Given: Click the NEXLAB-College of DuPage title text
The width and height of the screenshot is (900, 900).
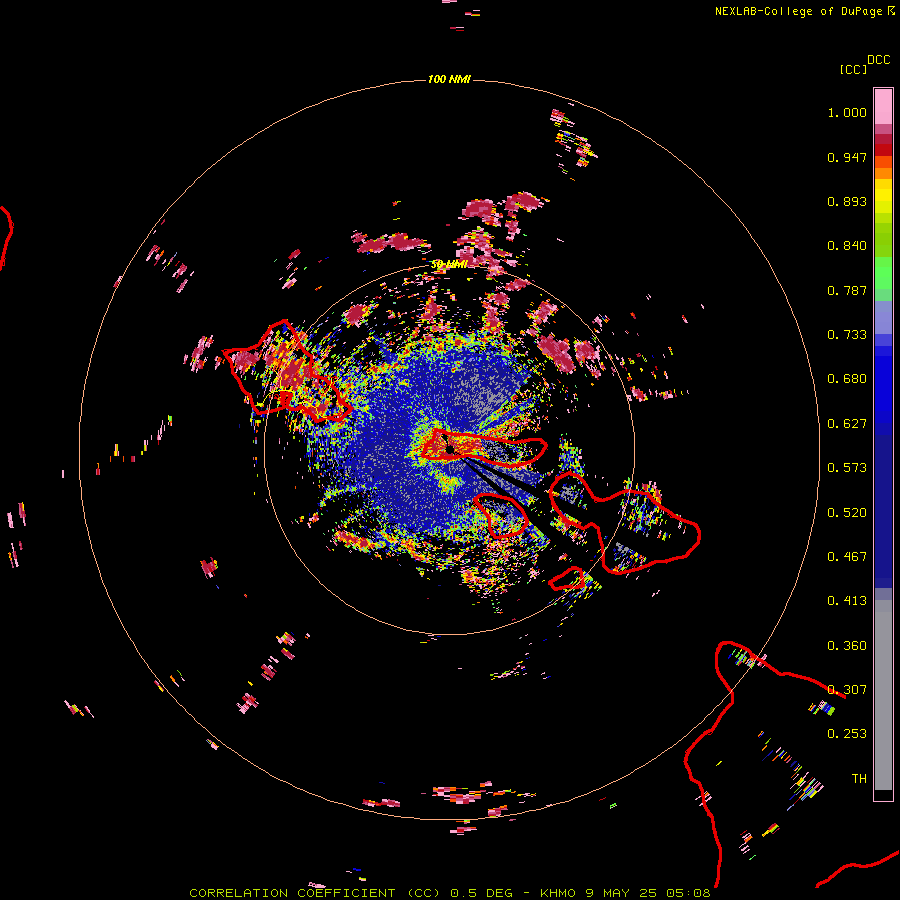Looking at the screenshot, I should (x=798, y=11).
